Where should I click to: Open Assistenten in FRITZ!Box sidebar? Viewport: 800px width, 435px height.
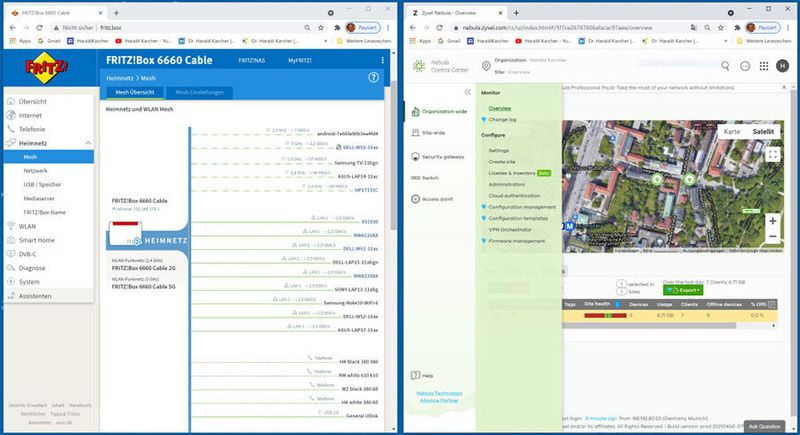tap(35, 296)
